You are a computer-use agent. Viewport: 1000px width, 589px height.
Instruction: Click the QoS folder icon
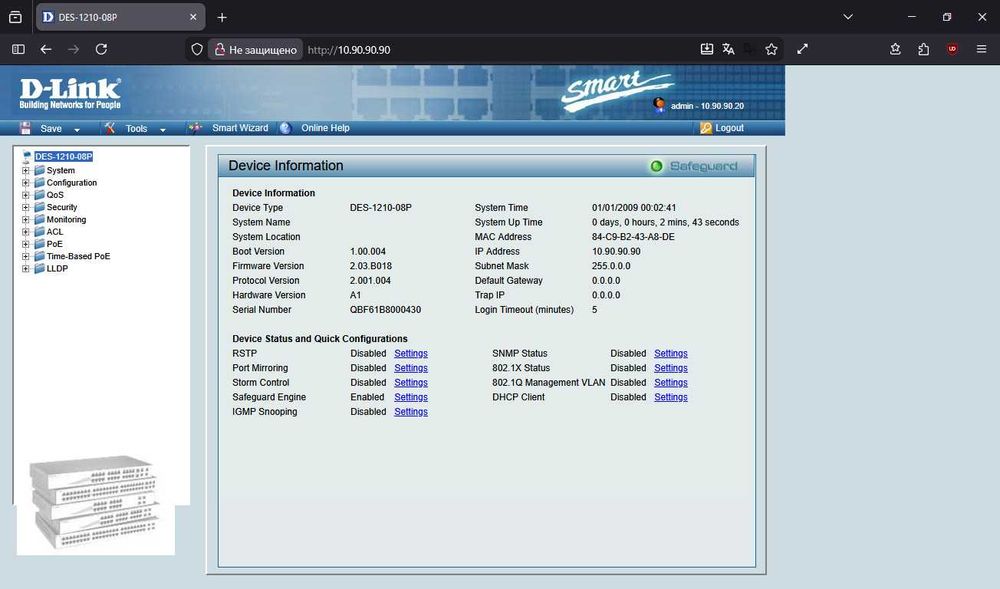coord(40,194)
